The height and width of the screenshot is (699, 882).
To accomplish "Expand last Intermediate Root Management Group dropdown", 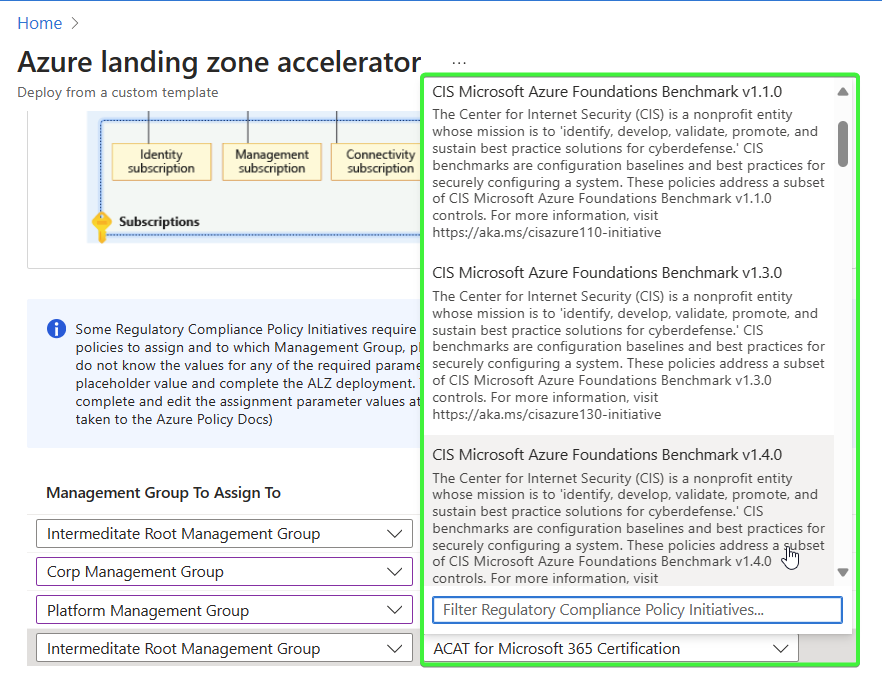I will pyautogui.click(x=224, y=648).
